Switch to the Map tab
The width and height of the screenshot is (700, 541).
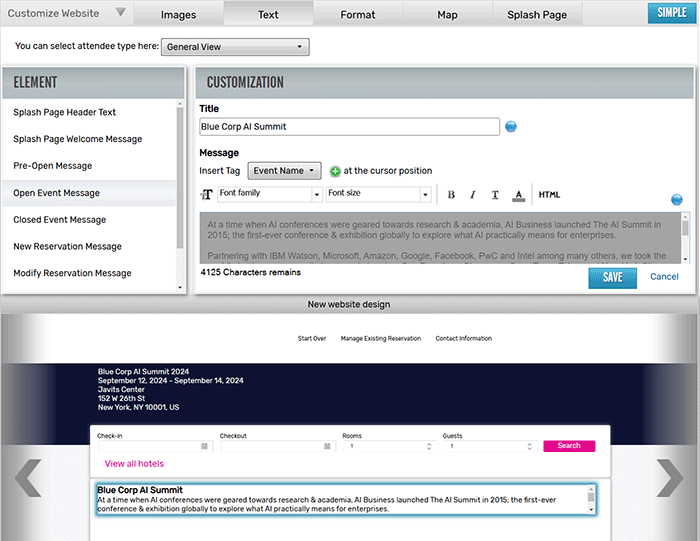tap(447, 15)
